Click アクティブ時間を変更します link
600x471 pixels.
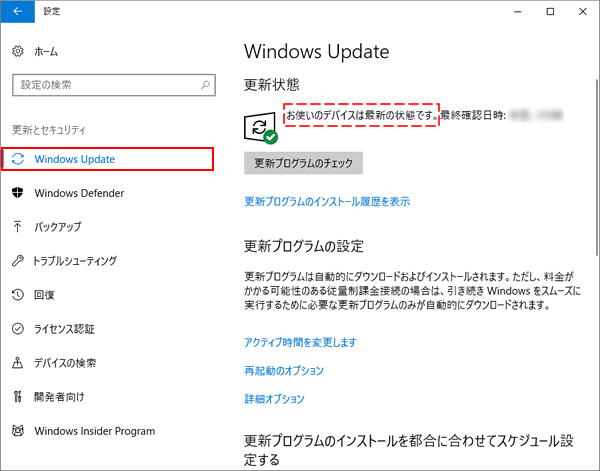pyautogui.click(x=300, y=342)
